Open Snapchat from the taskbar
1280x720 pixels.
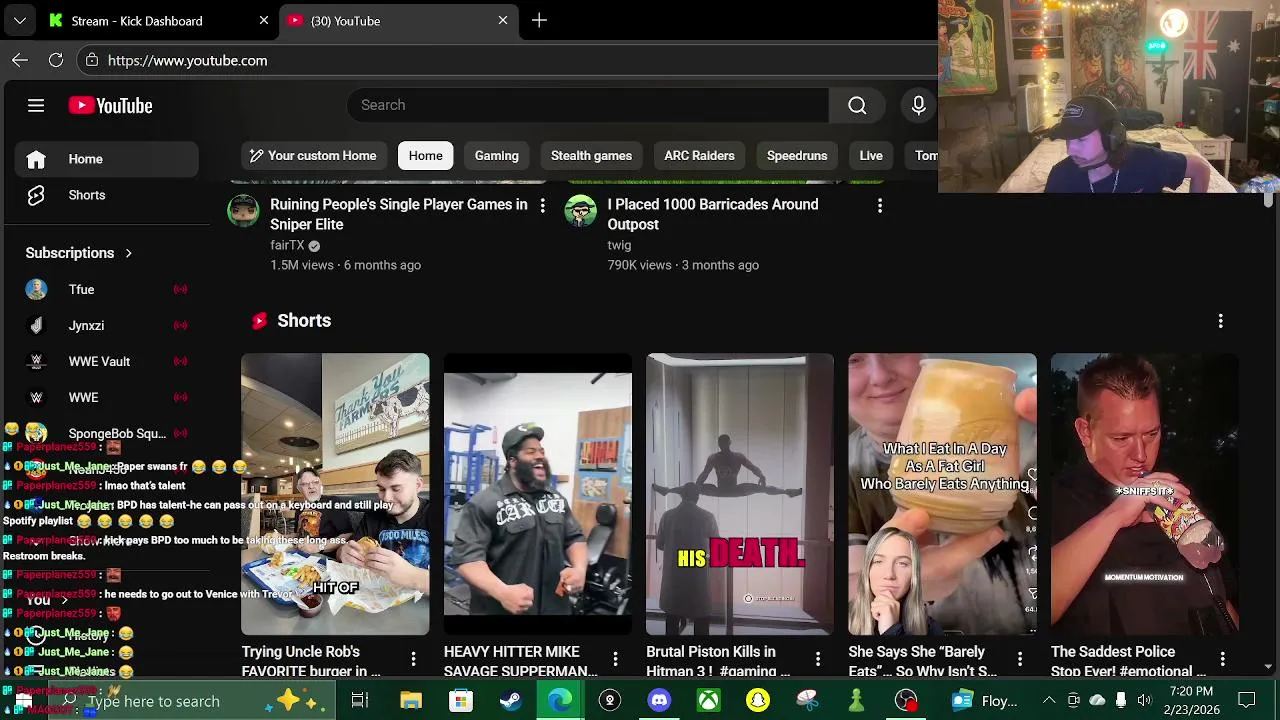click(757, 700)
